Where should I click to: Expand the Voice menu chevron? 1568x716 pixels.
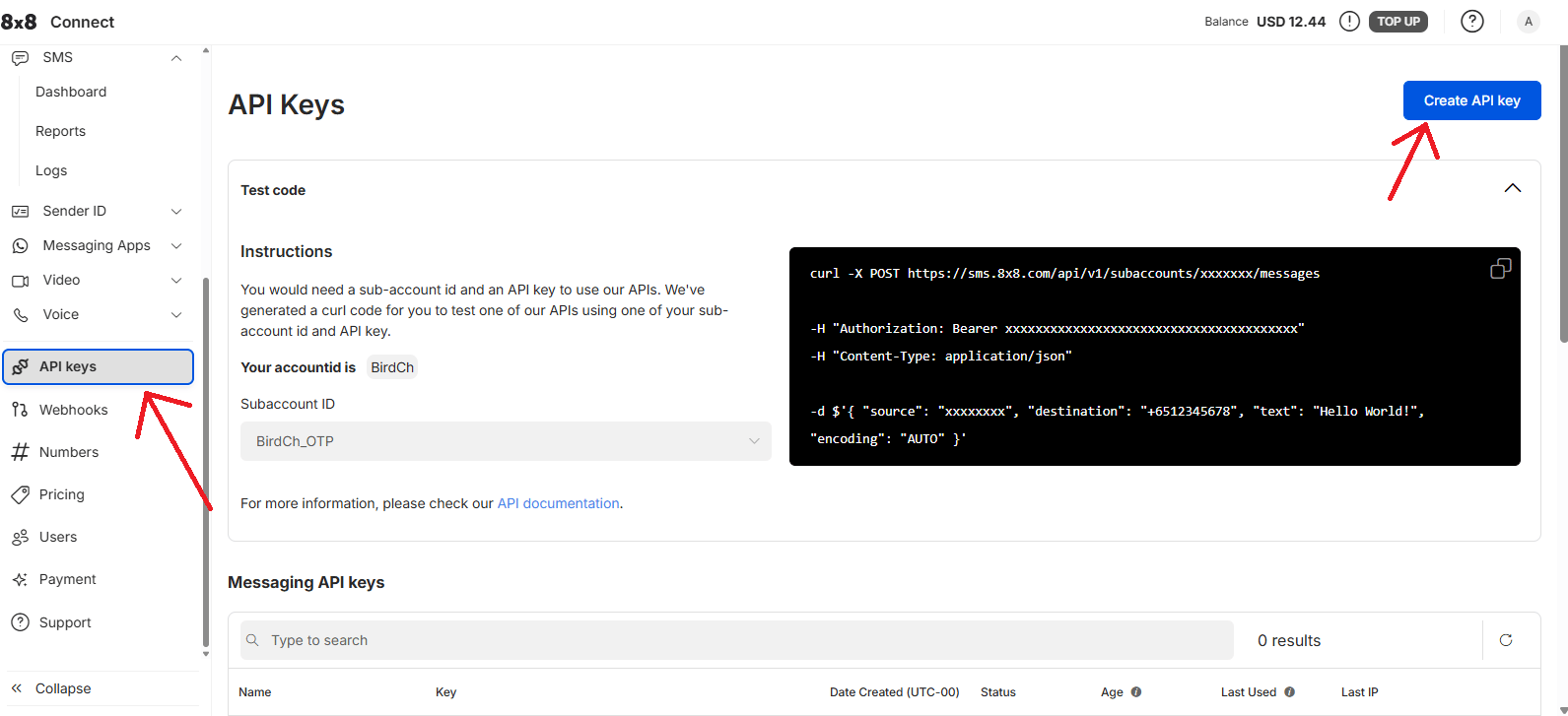tap(176, 315)
